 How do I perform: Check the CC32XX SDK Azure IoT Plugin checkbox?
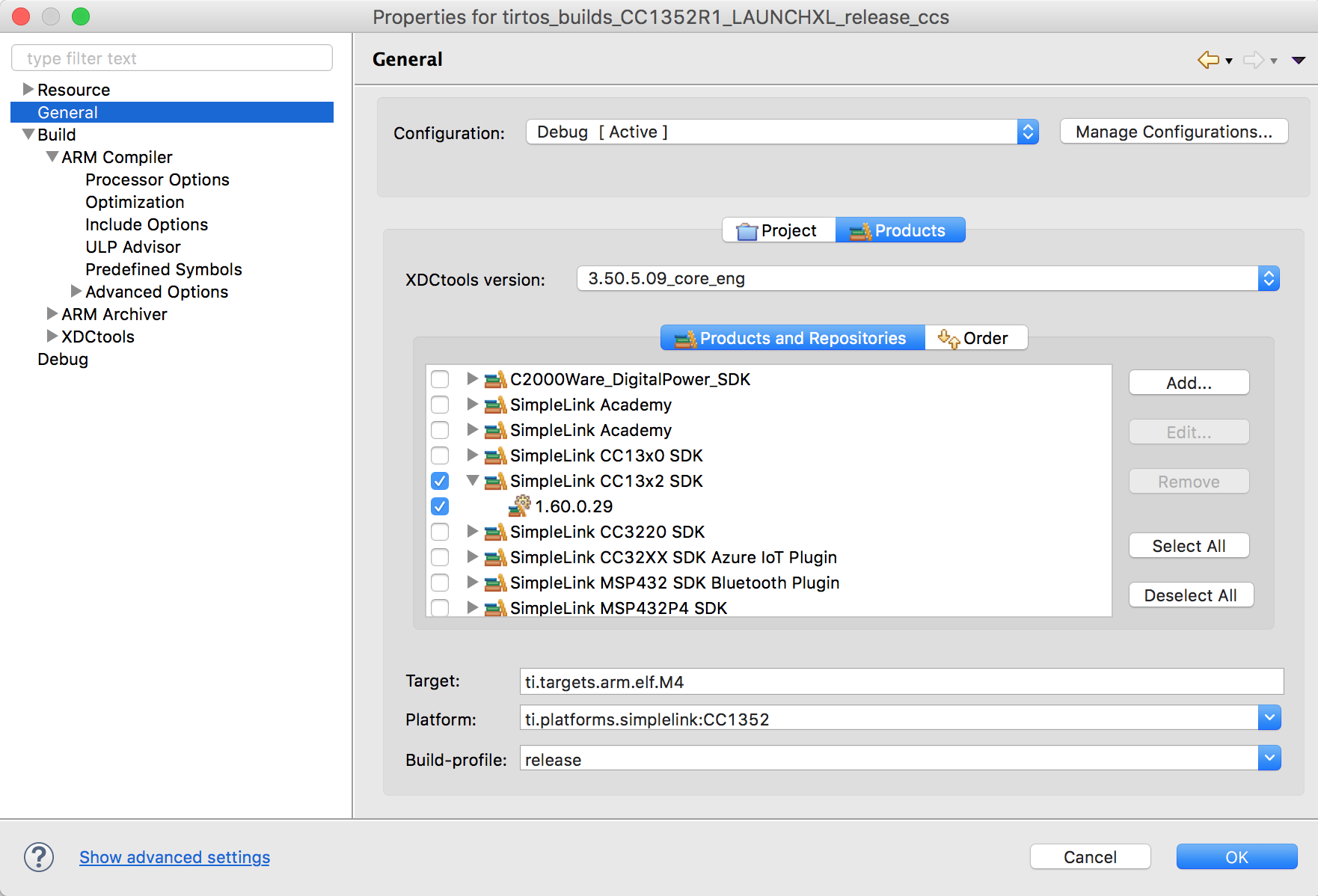click(440, 557)
